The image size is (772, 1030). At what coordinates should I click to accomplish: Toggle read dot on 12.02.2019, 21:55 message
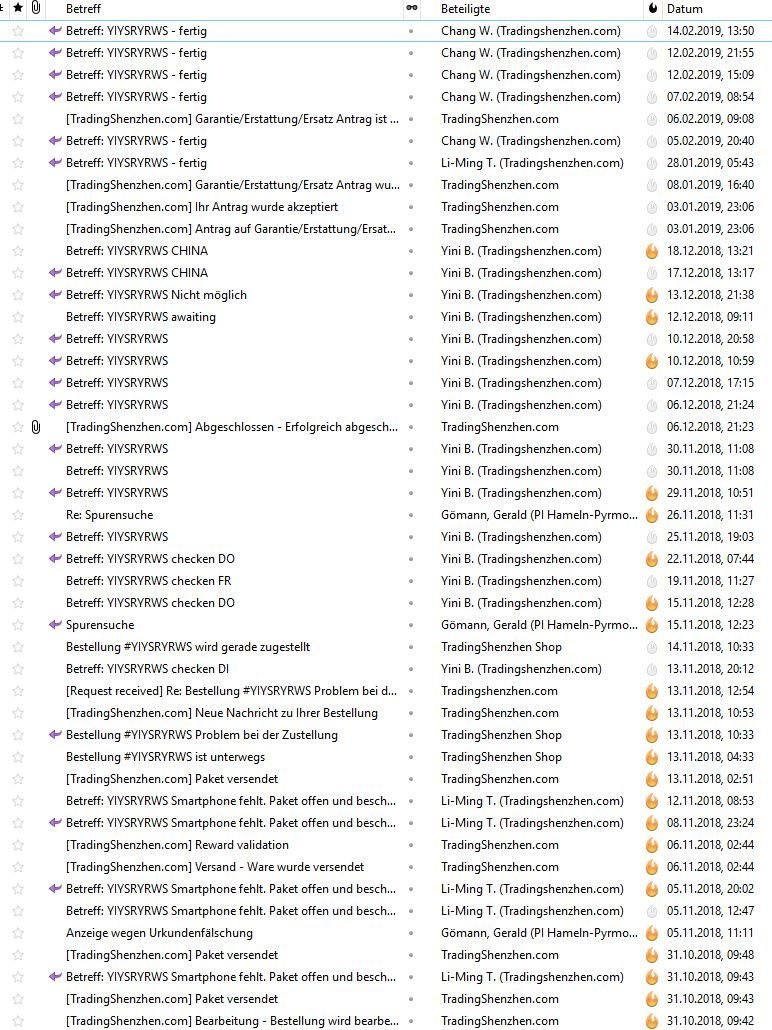coord(411,53)
